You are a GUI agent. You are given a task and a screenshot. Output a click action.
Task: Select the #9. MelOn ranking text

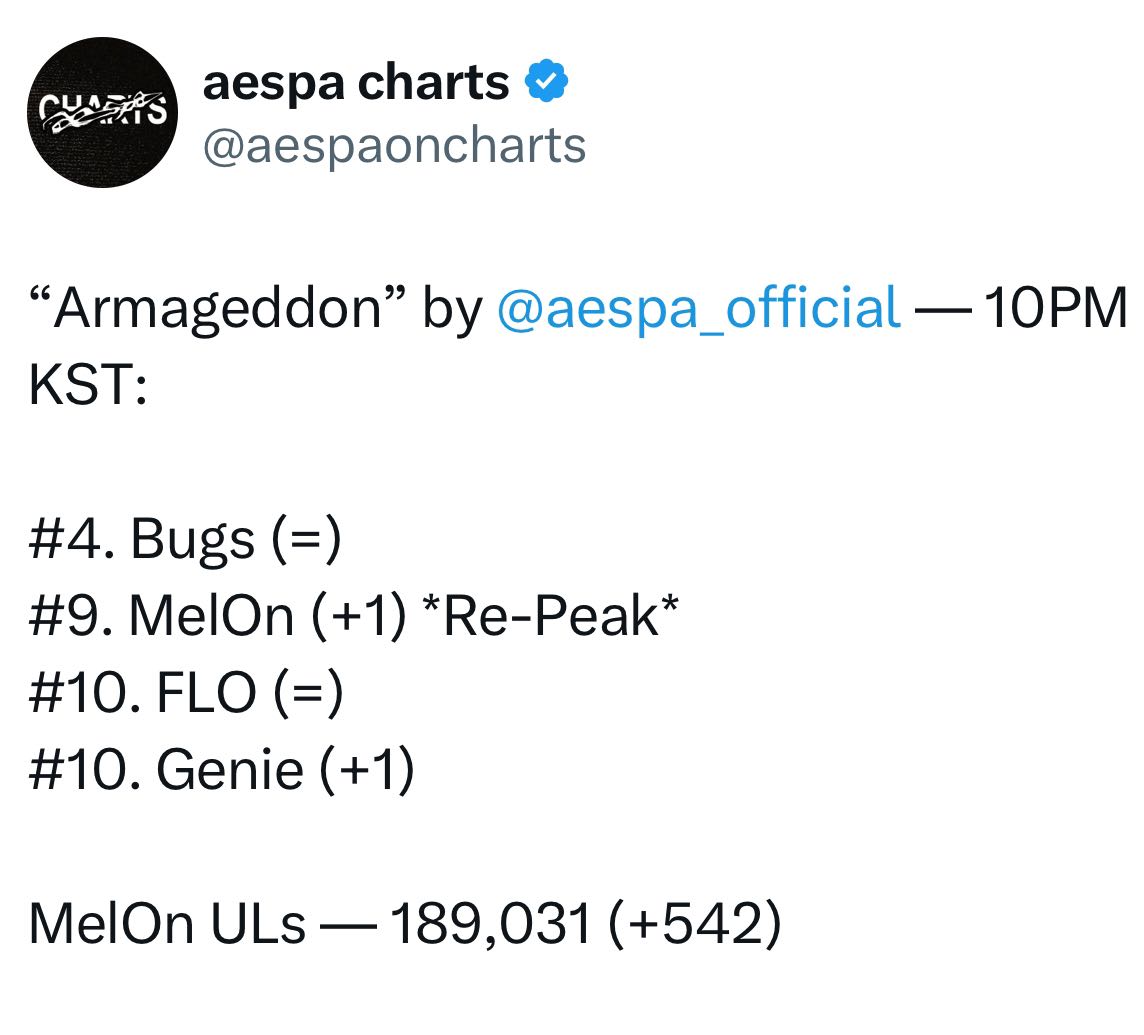pos(160,617)
